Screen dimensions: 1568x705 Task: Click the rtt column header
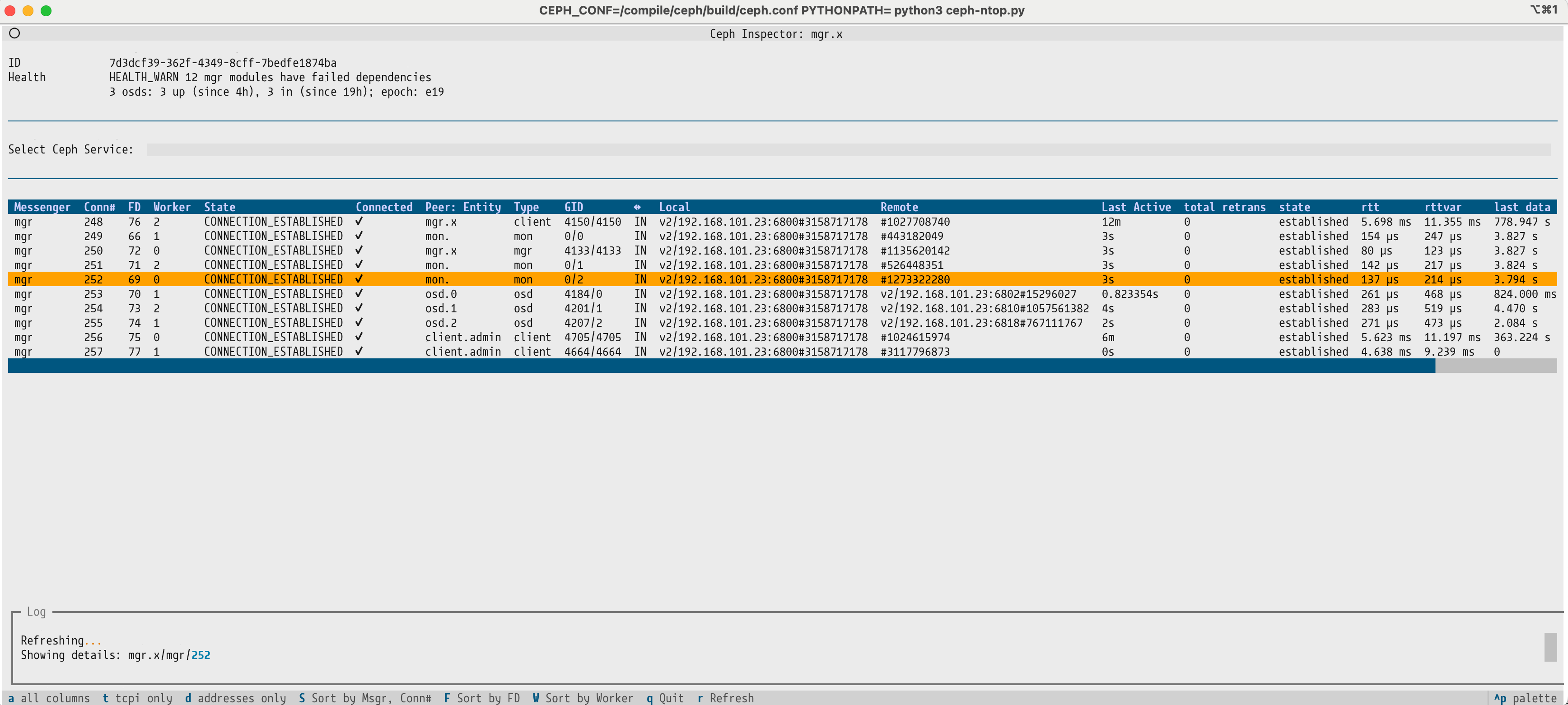[x=1370, y=208]
